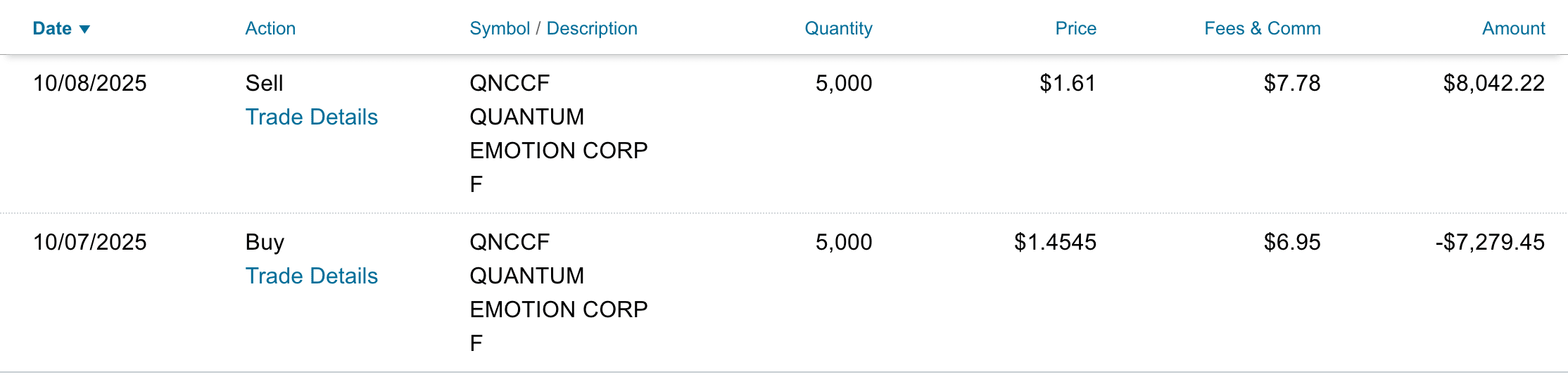Sort by the Price column header

1075,29
